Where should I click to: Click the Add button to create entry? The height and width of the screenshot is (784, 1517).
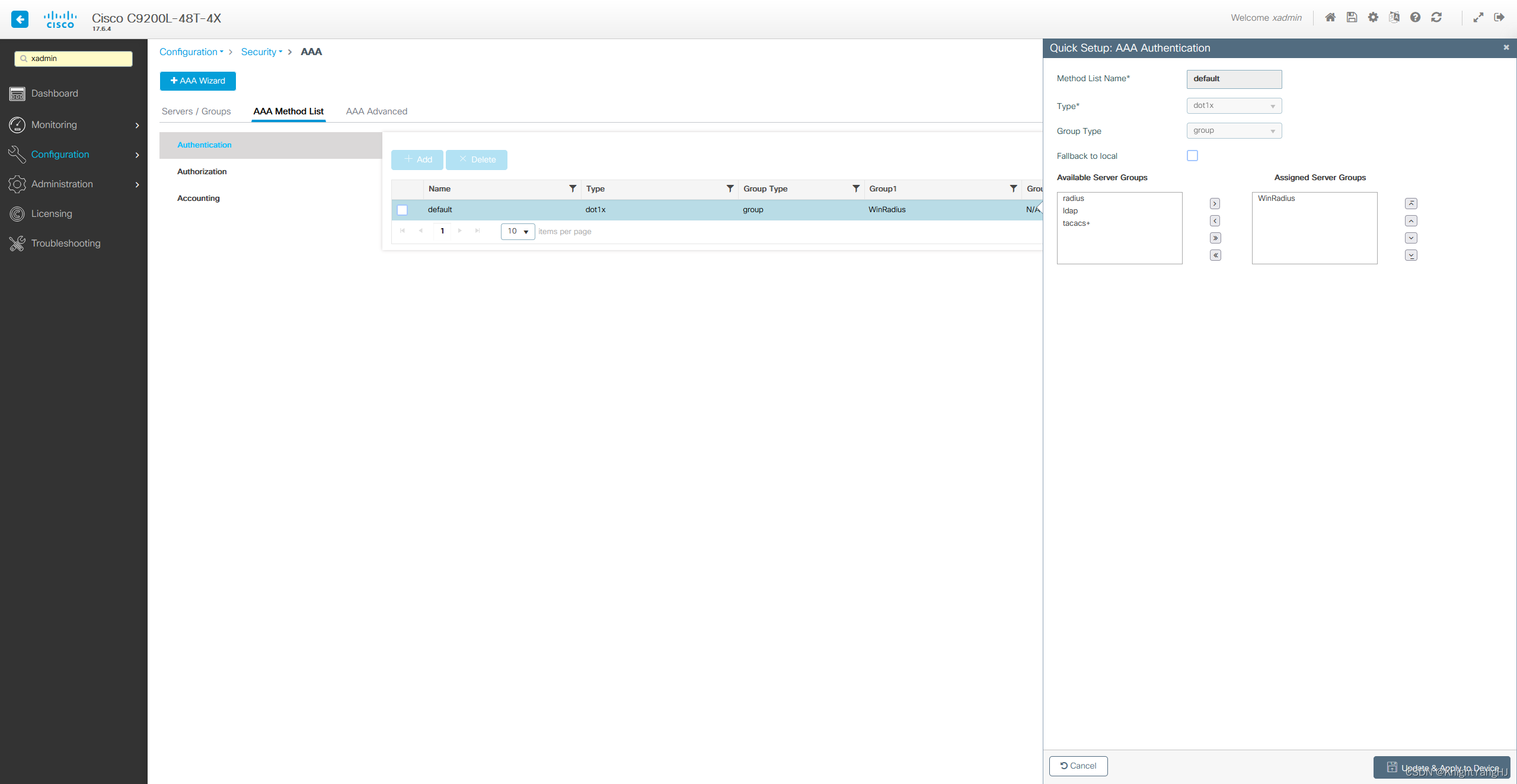(x=418, y=159)
